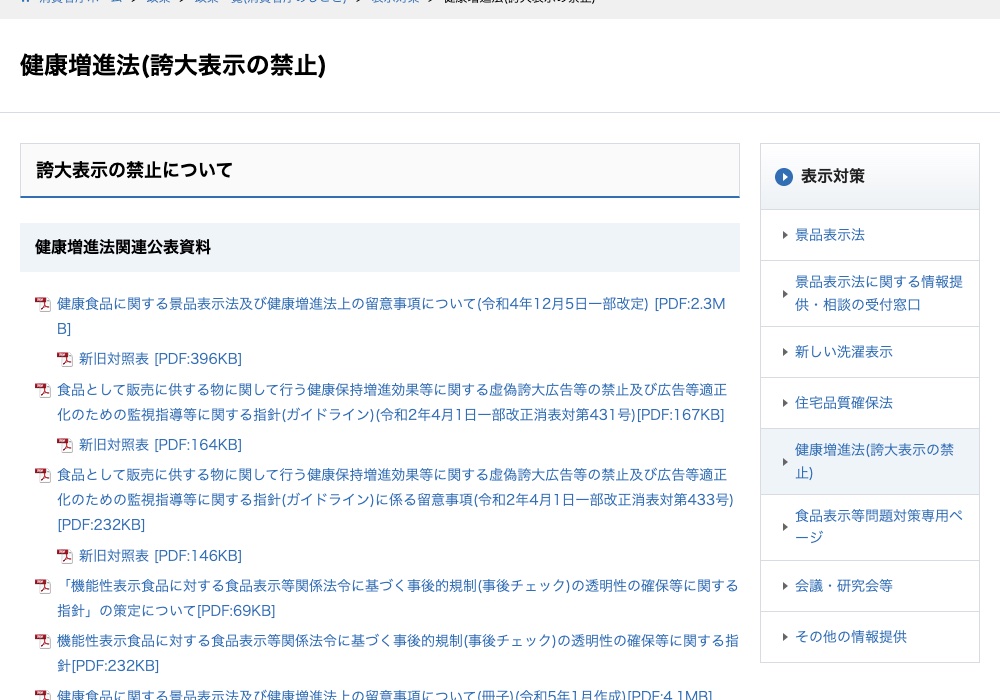The image size is (1000, 700).
Task: Click the blue circle arrow icon beside 表示対策
Action: click(x=784, y=177)
